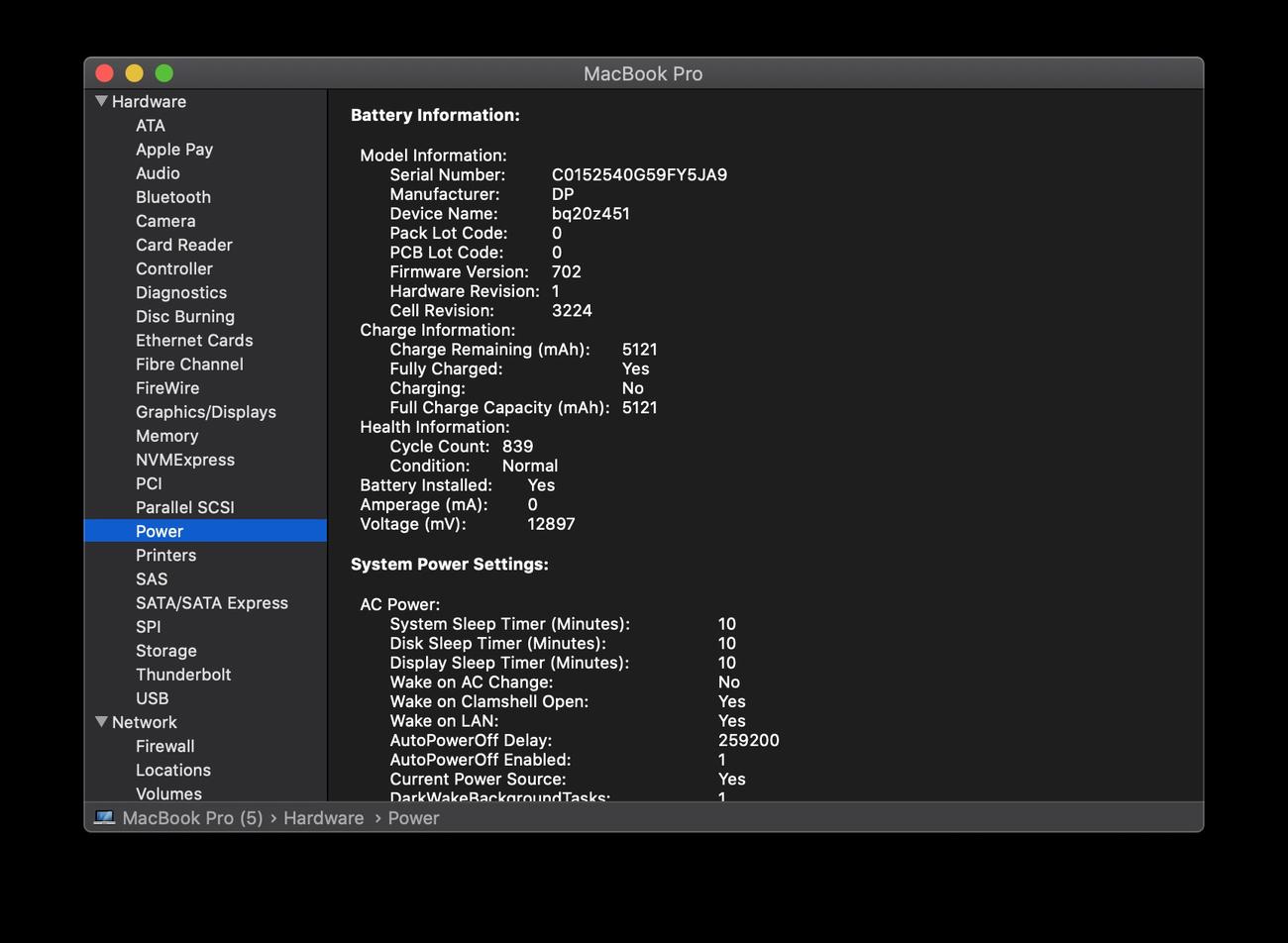The height and width of the screenshot is (943, 1288).
Task: Select ATA in the sidebar
Action: [x=151, y=126]
